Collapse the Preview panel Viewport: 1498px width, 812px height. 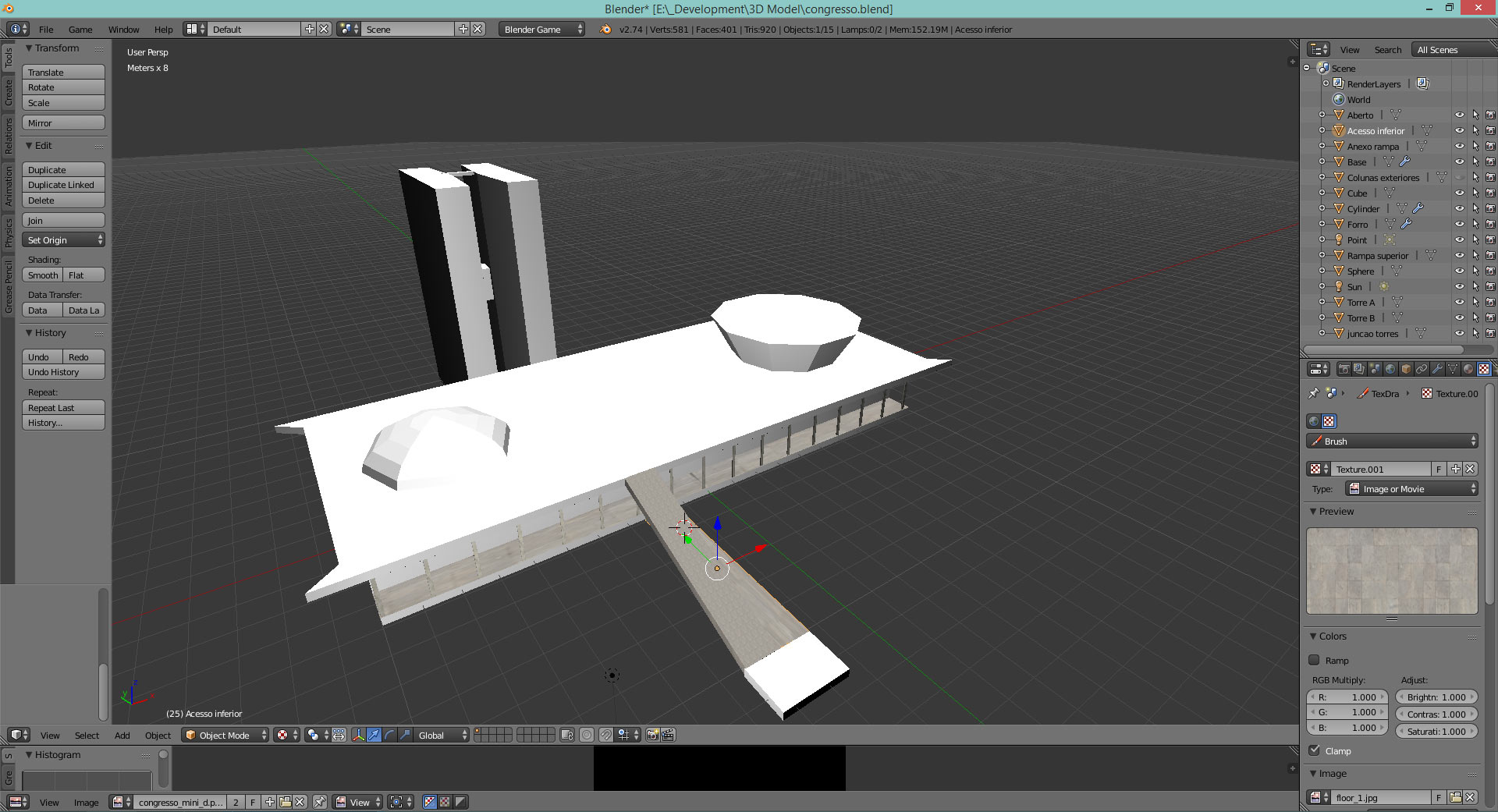(1313, 511)
